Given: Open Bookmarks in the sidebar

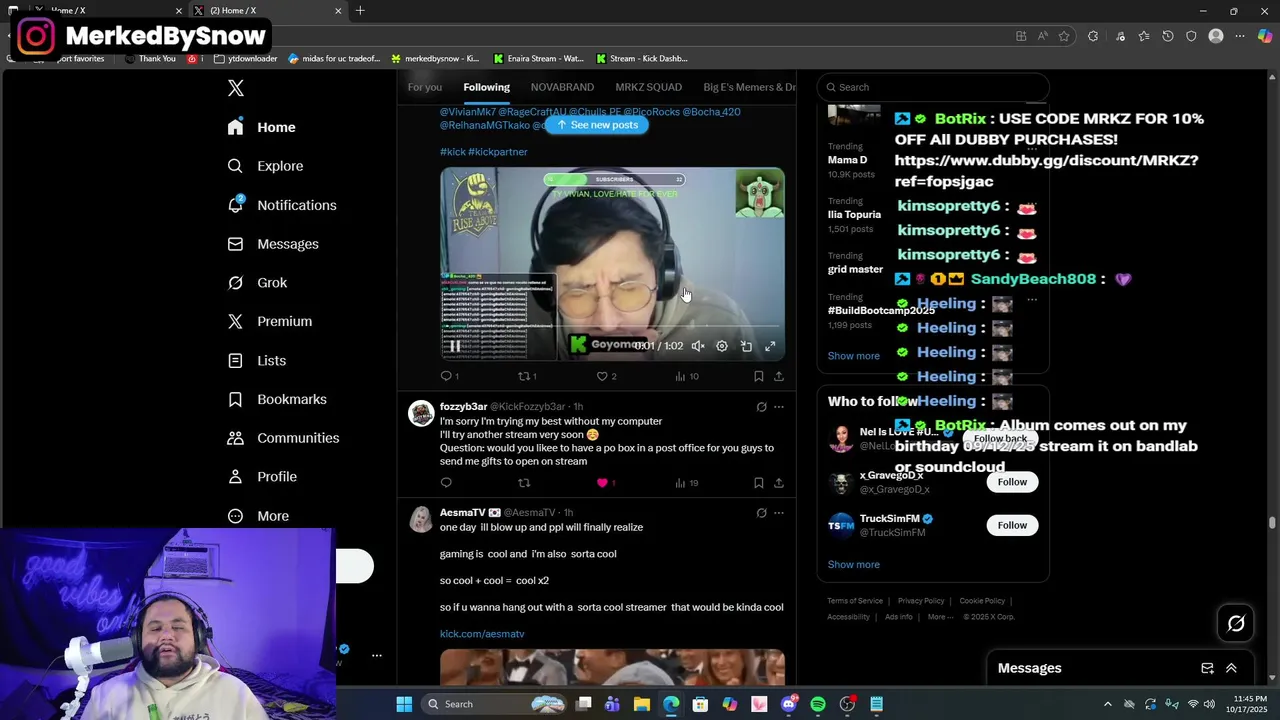Looking at the screenshot, I should click(x=278, y=399).
